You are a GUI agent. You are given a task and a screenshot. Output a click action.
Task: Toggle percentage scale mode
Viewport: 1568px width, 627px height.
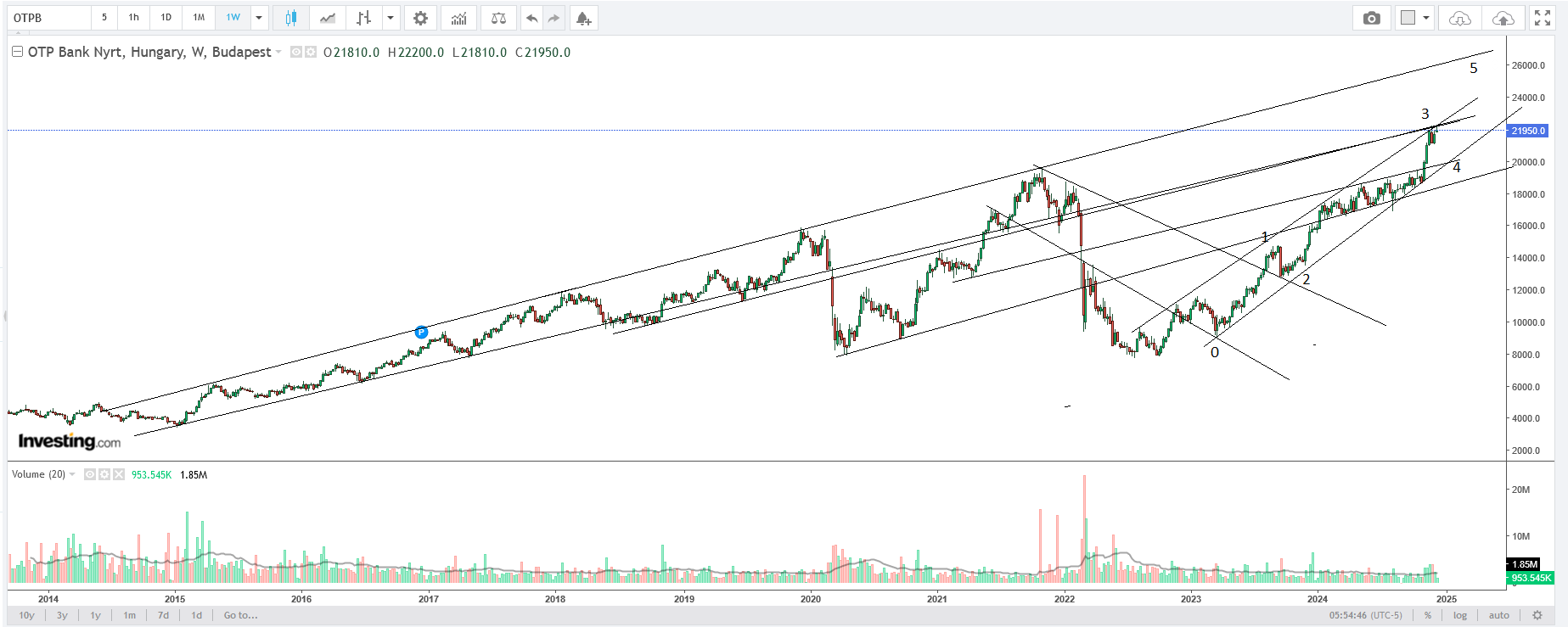point(1428,615)
